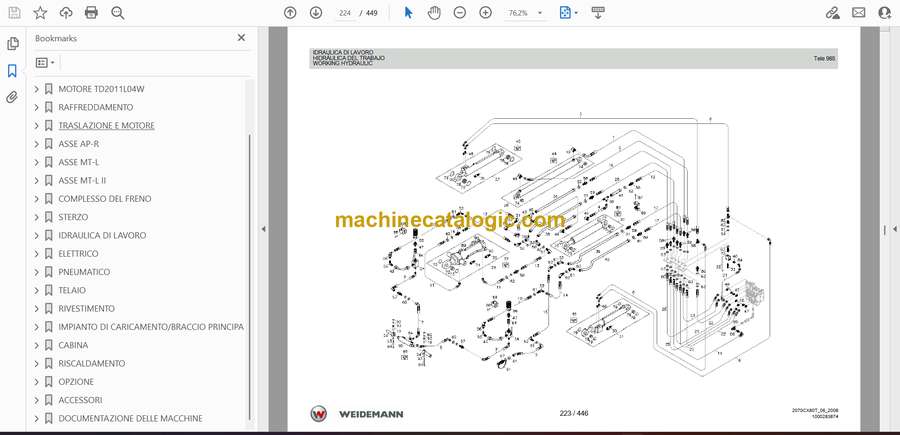Close the Bookmarks pane
The image size is (900, 435).
(x=241, y=37)
